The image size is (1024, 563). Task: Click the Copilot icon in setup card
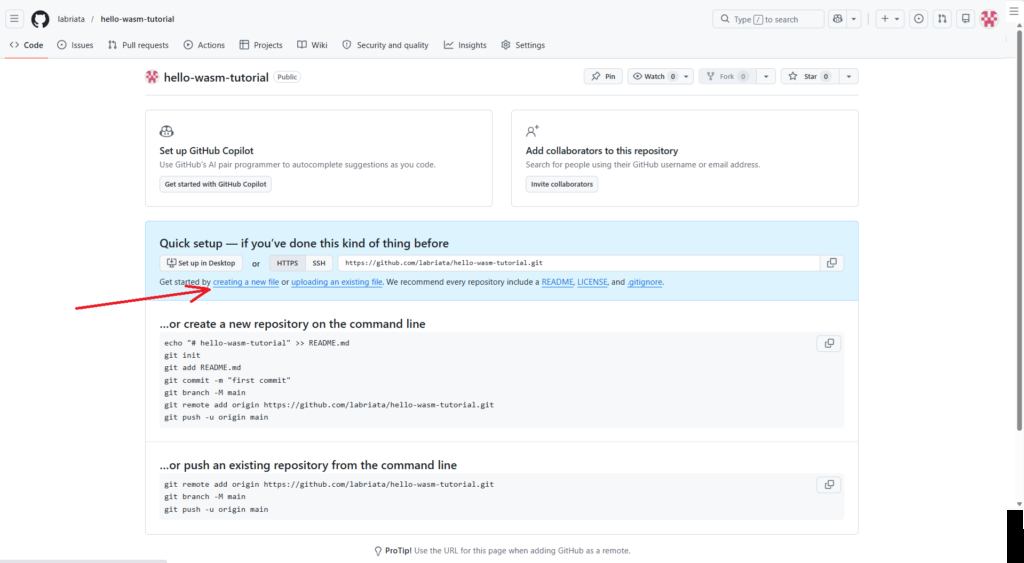coord(167,131)
